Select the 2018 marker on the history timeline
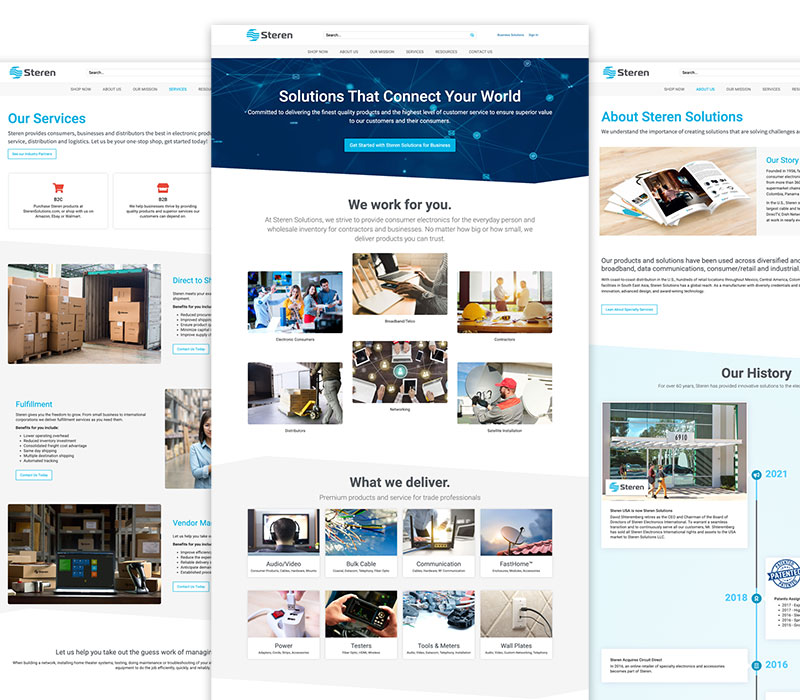The height and width of the screenshot is (700, 800). (756, 598)
